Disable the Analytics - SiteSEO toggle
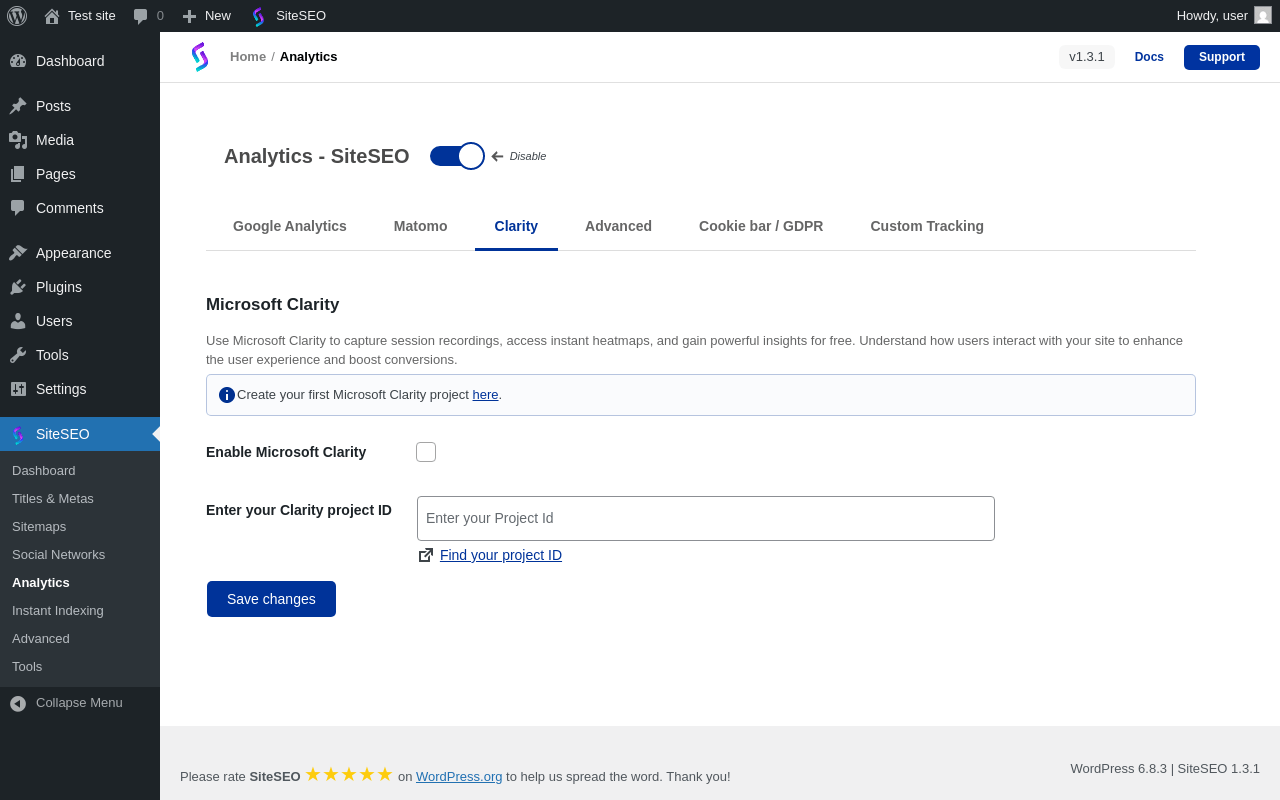This screenshot has width=1280, height=800. click(x=457, y=156)
